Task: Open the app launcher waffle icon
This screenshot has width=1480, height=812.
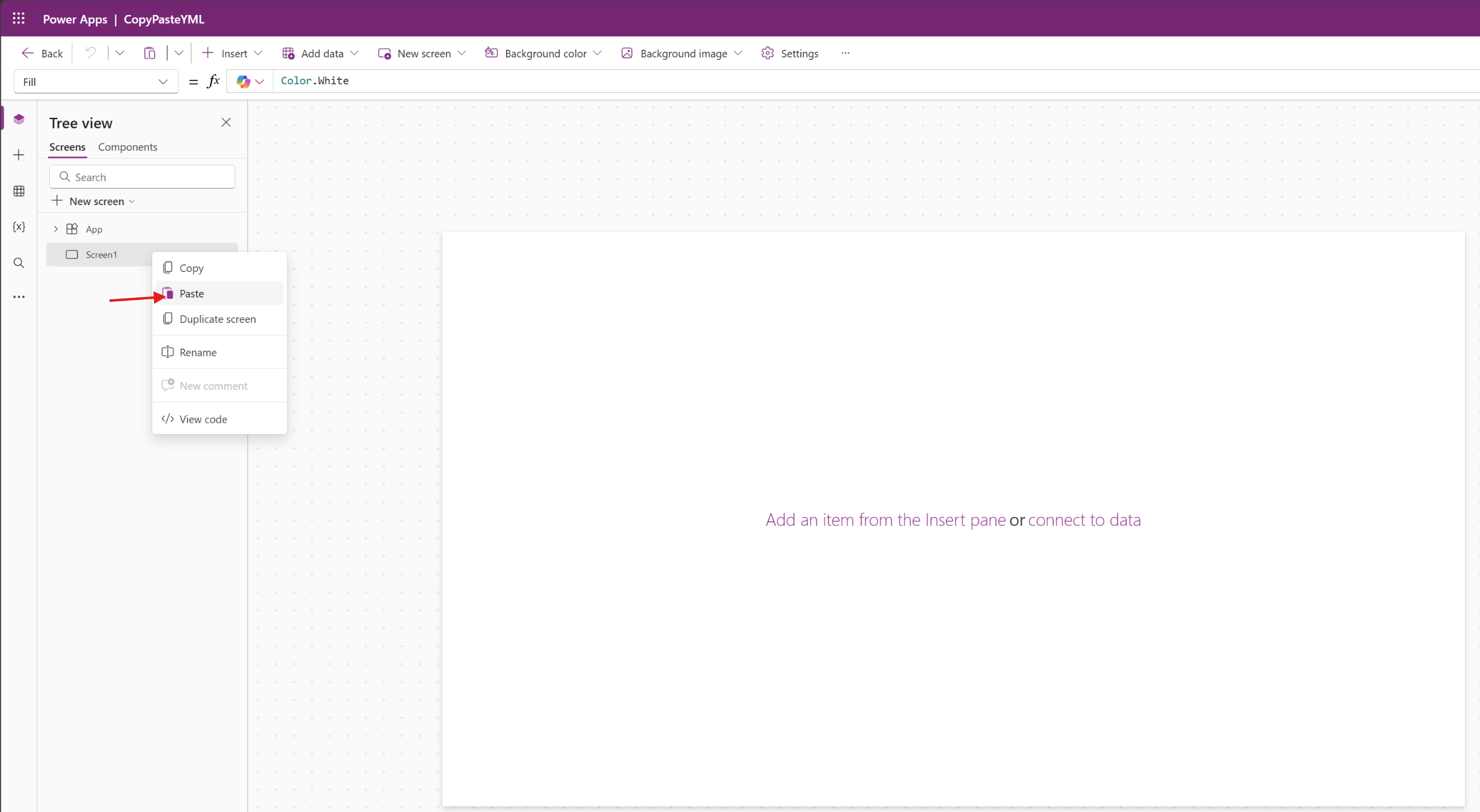Action: 19,19
